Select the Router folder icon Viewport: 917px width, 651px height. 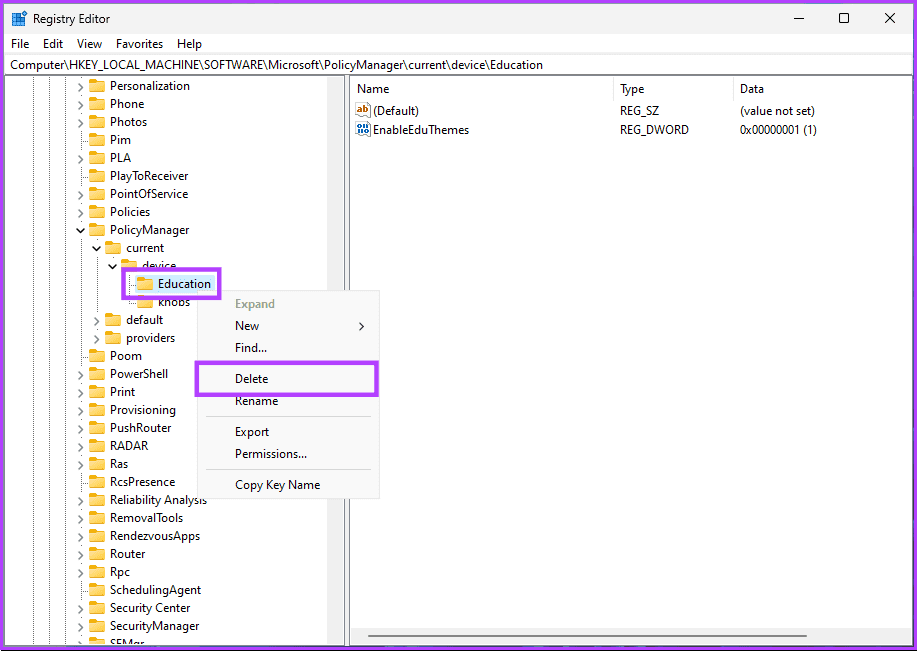pyautogui.click(x=96, y=554)
